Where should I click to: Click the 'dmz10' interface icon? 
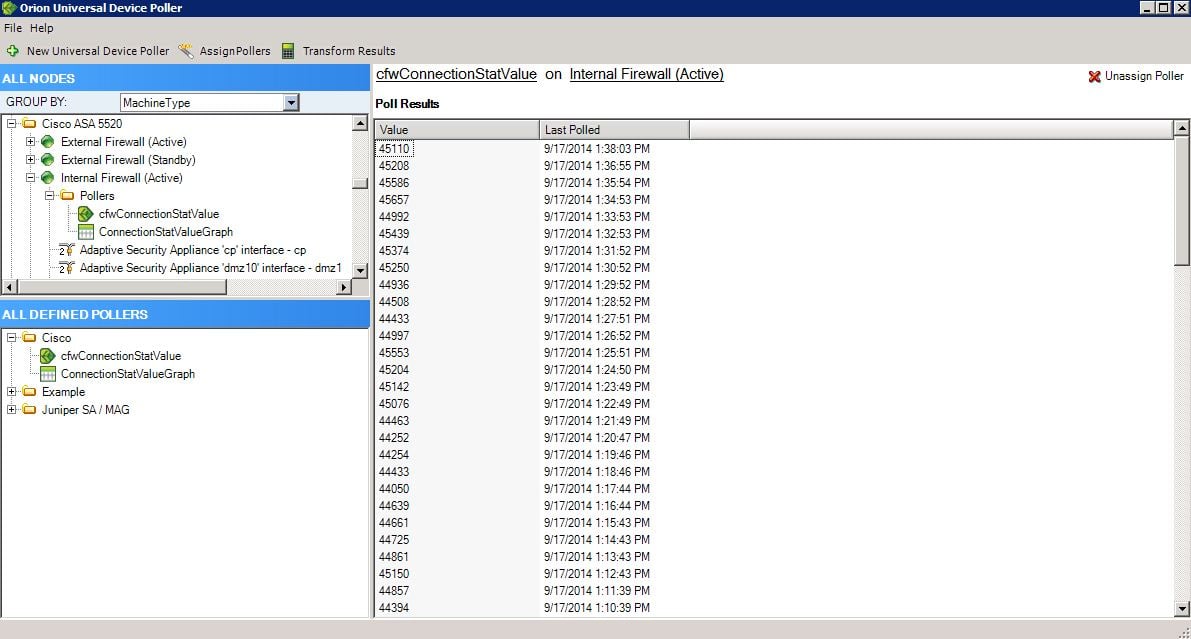coord(67,267)
